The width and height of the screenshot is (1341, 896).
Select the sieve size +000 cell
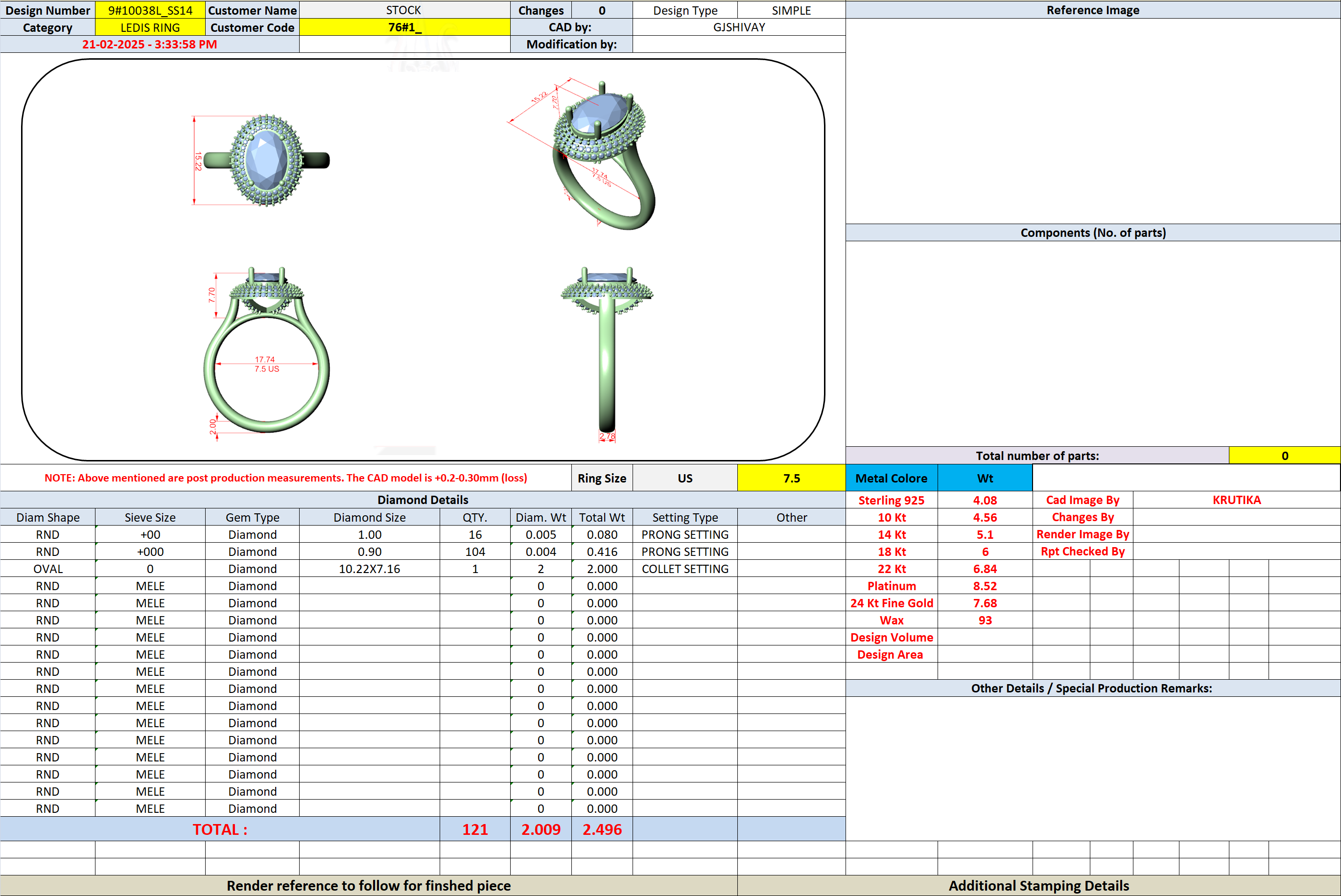click(x=150, y=551)
